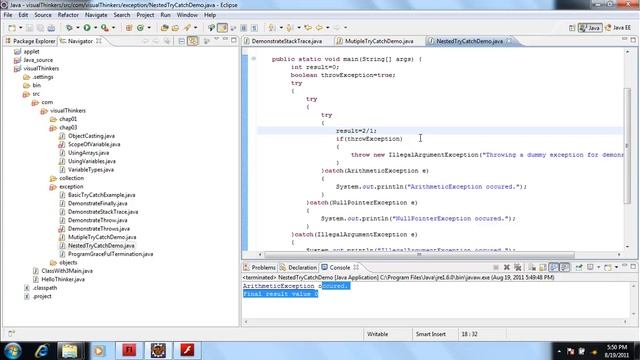Open the Refactor menu
Image resolution: width=640 pixels, height=360 pixels.
tap(68, 15)
